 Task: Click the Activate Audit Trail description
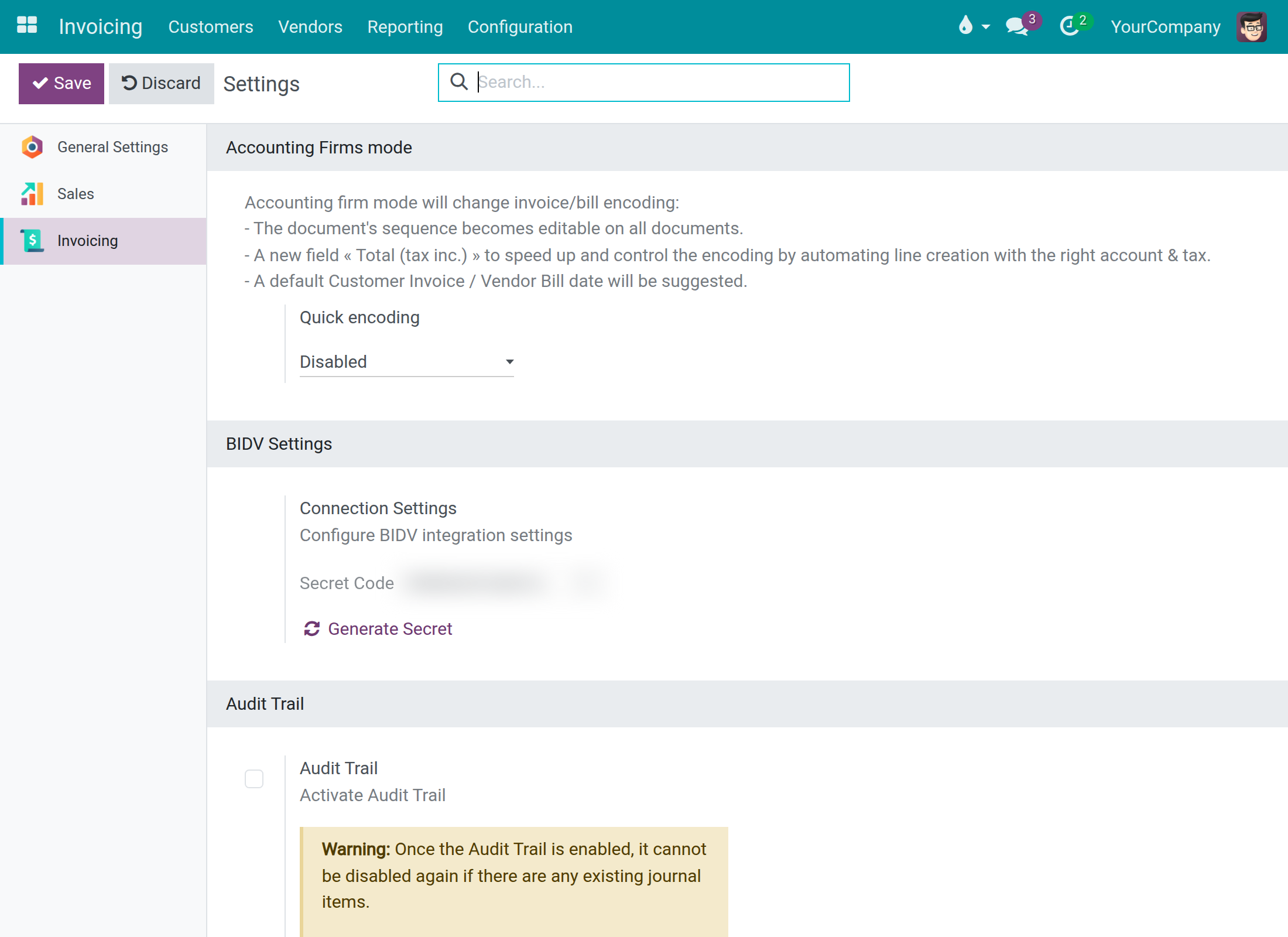coord(373,795)
